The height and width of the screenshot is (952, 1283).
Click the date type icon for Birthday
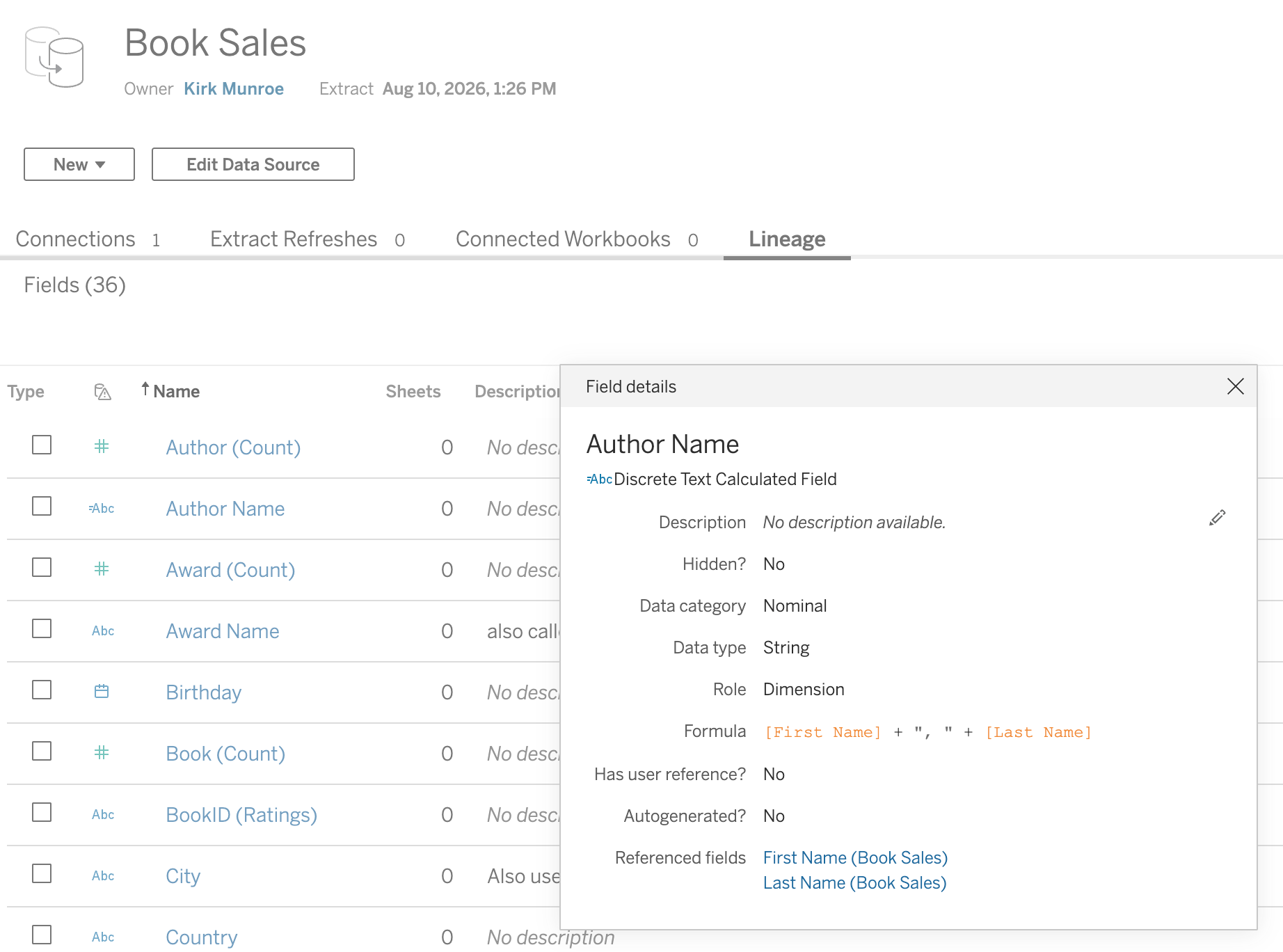click(x=102, y=692)
